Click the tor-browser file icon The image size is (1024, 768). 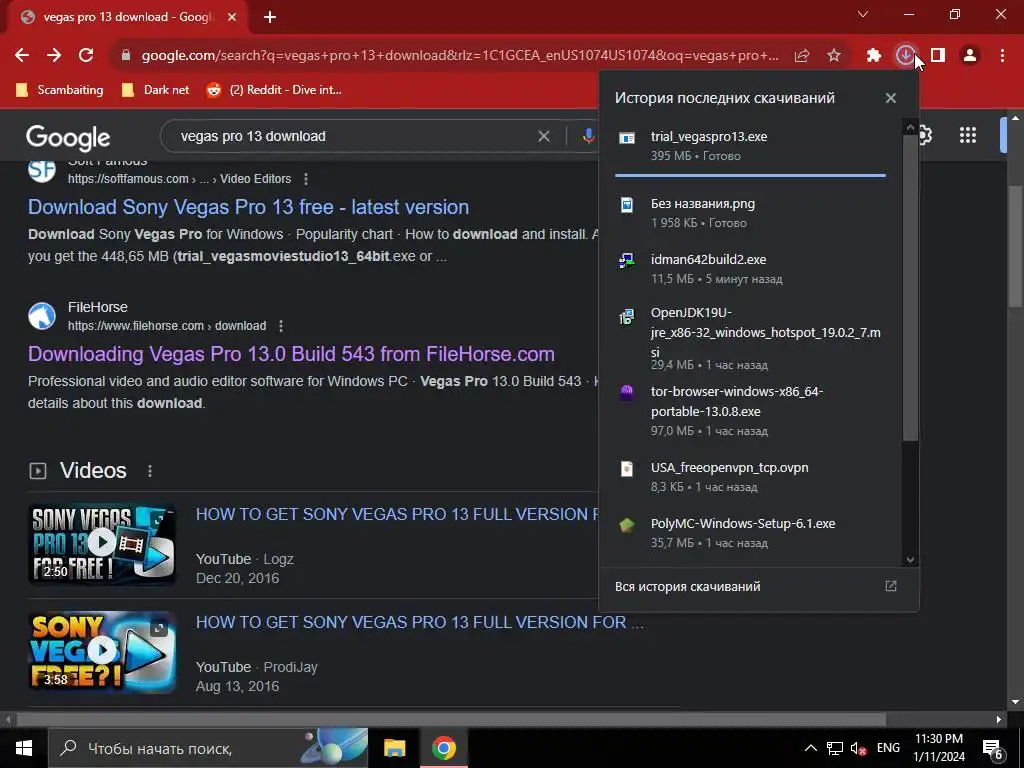627,392
